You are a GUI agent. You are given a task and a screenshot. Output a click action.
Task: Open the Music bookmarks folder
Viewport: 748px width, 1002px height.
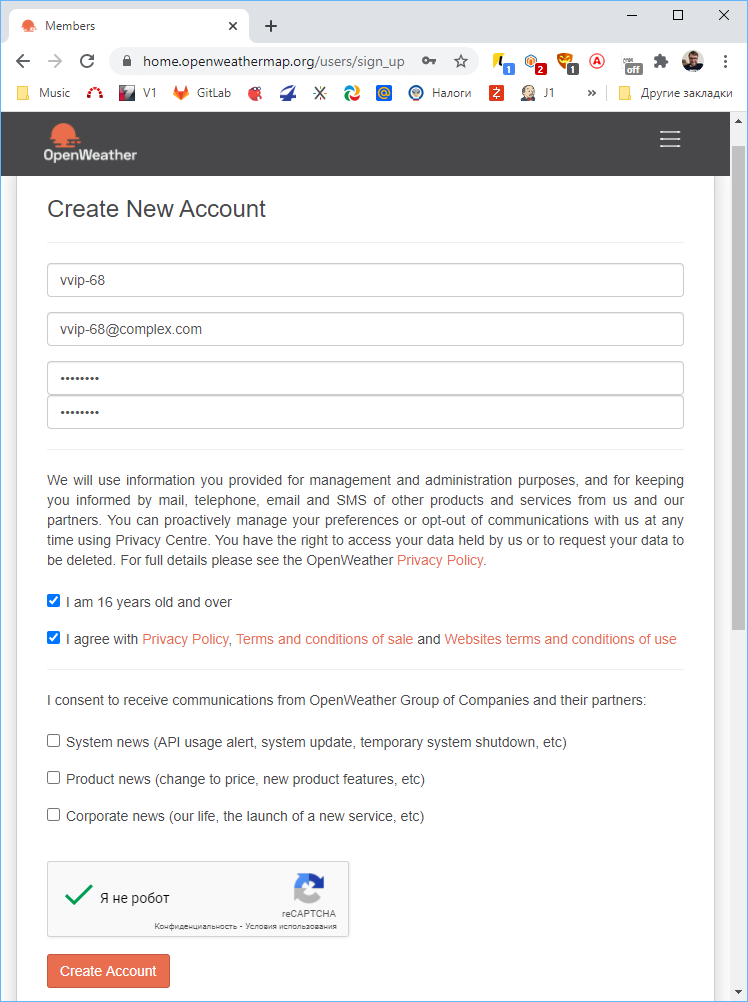(43, 93)
